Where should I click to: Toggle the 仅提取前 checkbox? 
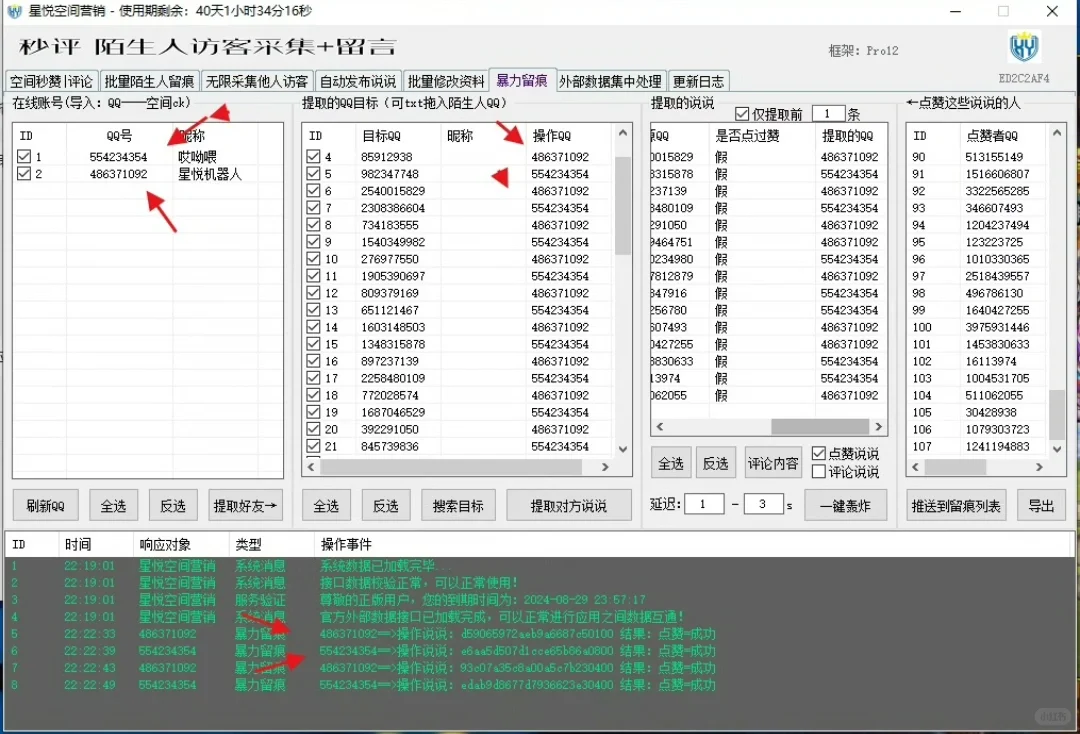tap(740, 112)
